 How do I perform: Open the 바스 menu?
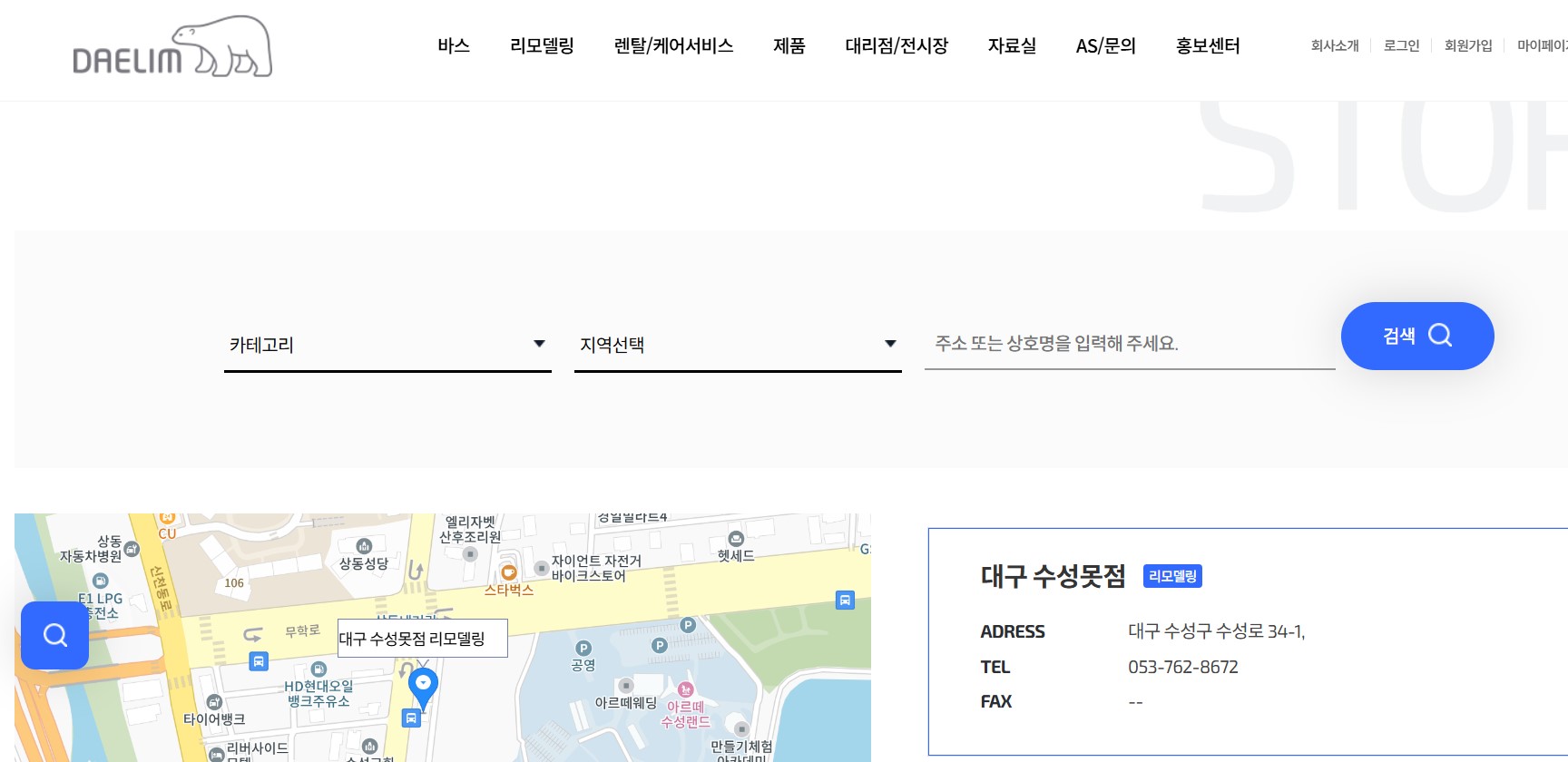point(454,45)
